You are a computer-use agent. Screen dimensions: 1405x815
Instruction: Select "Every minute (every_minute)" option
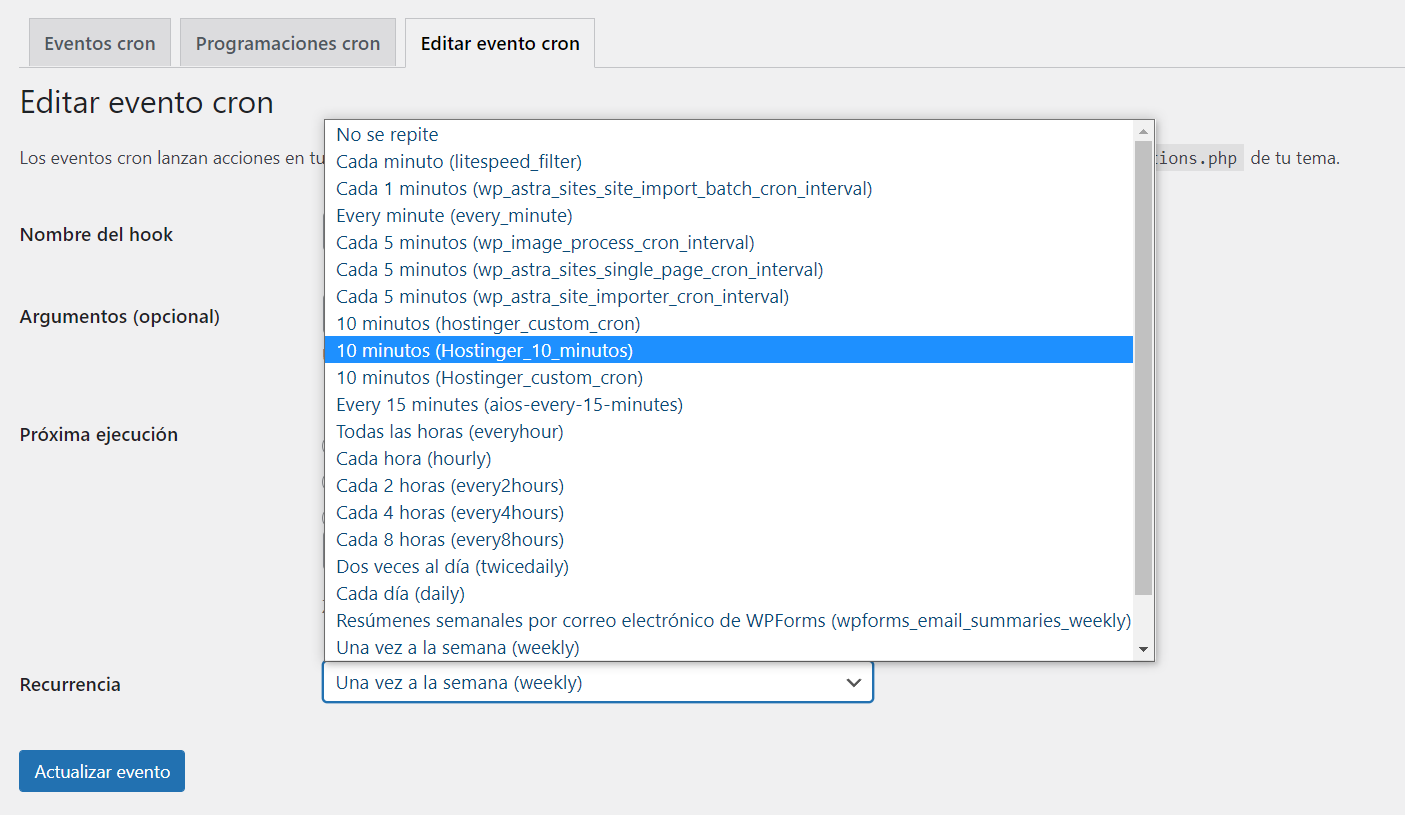pos(455,215)
